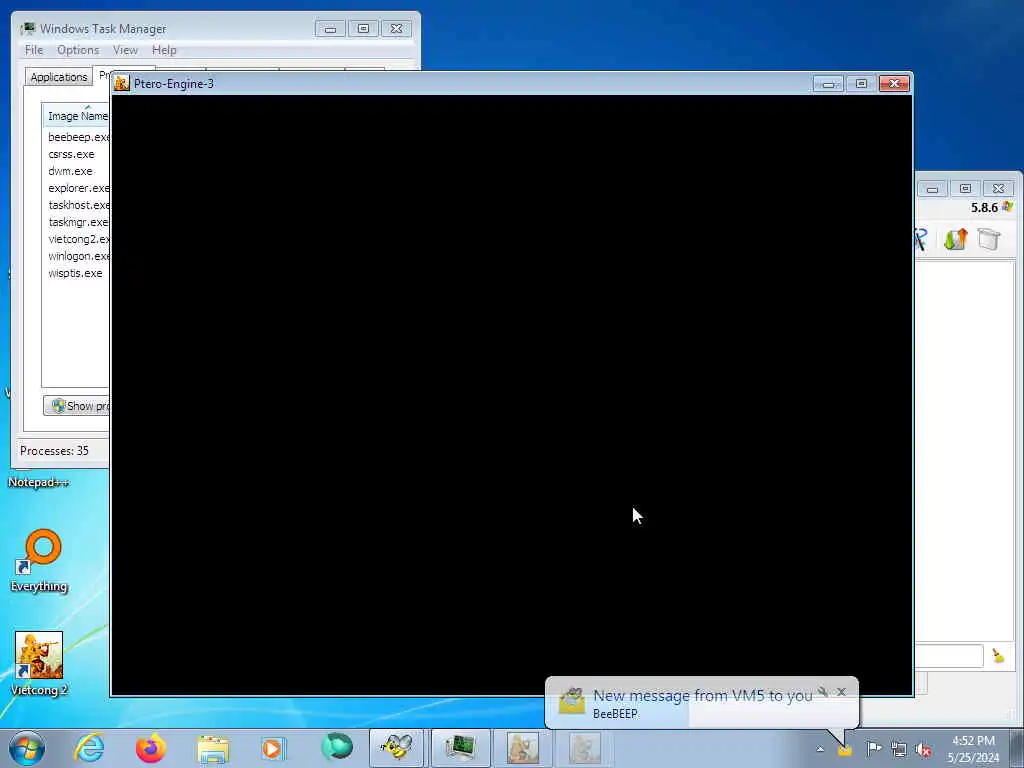Select the dwm.exe process
1024x768 pixels.
[70, 171]
